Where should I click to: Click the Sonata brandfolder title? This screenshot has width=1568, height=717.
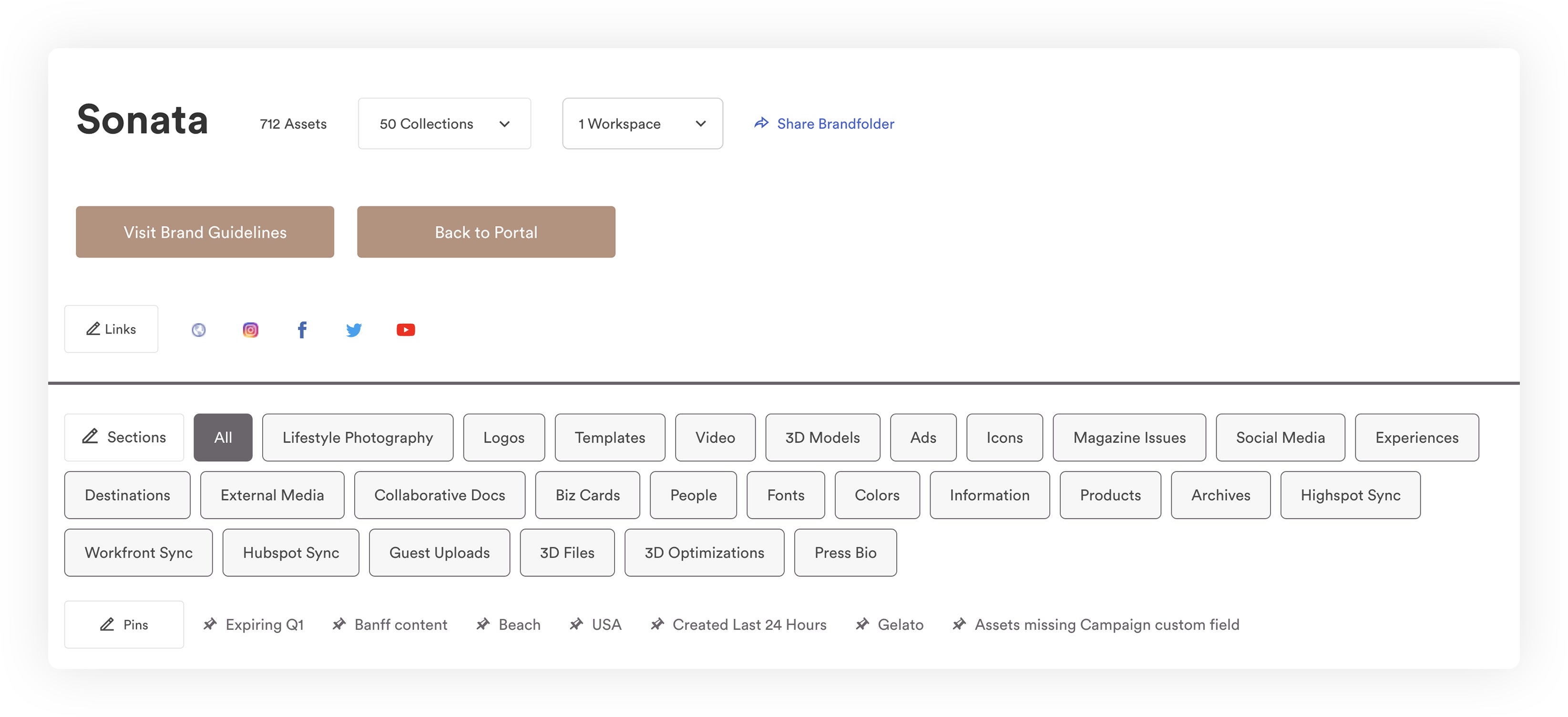click(143, 119)
